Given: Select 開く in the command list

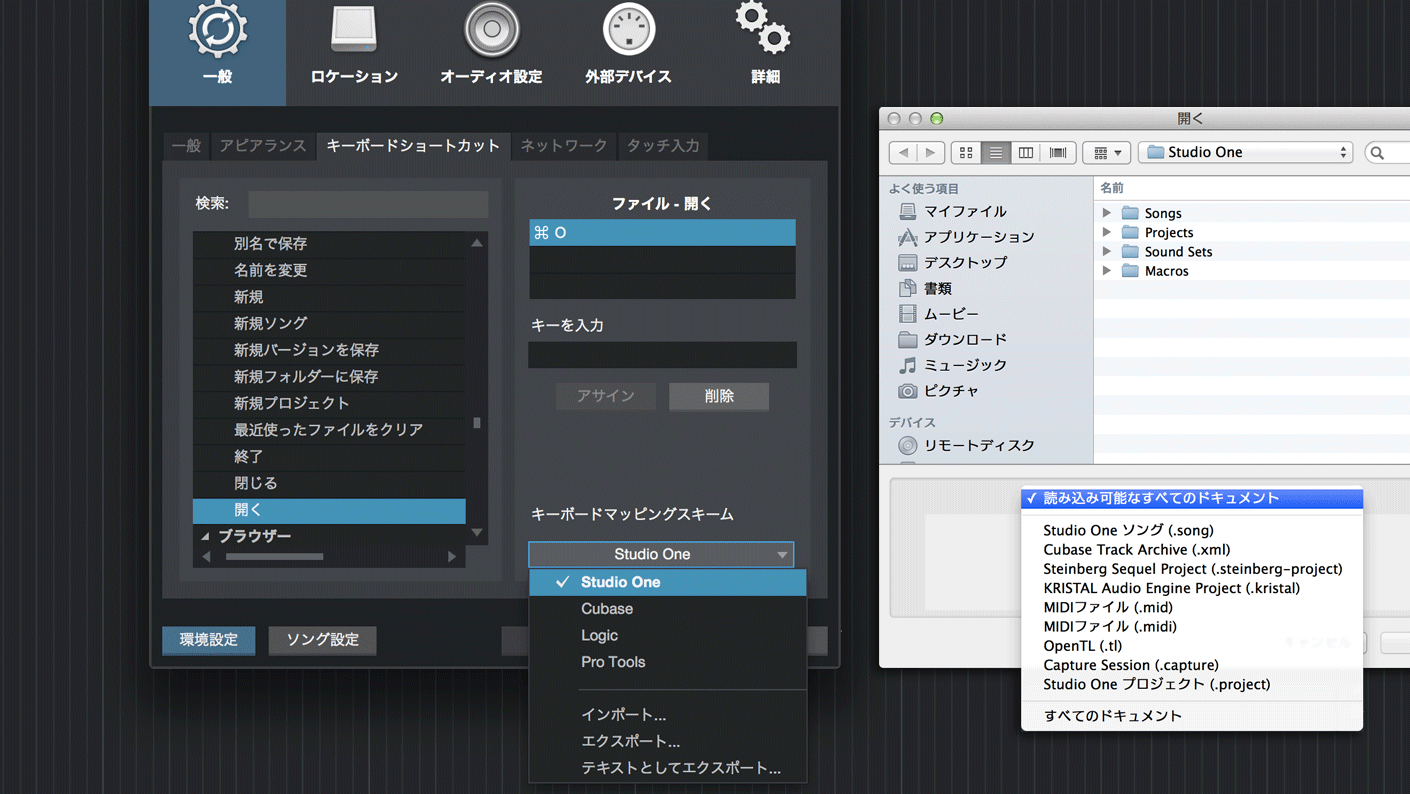Looking at the screenshot, I should tap(329, 510).
